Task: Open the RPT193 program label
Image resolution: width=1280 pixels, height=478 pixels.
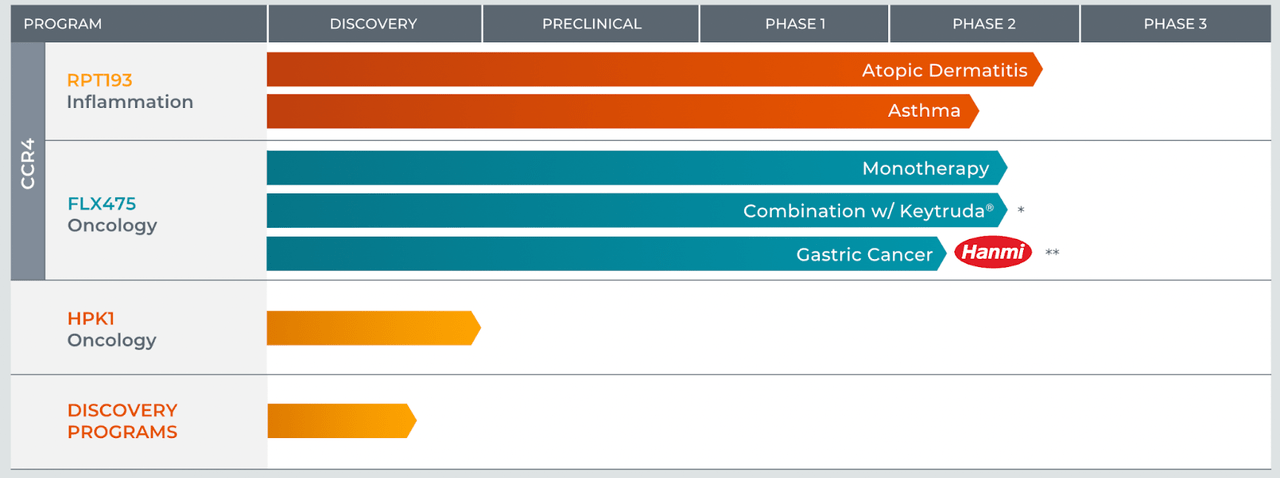Action: (x=100, y=80)
